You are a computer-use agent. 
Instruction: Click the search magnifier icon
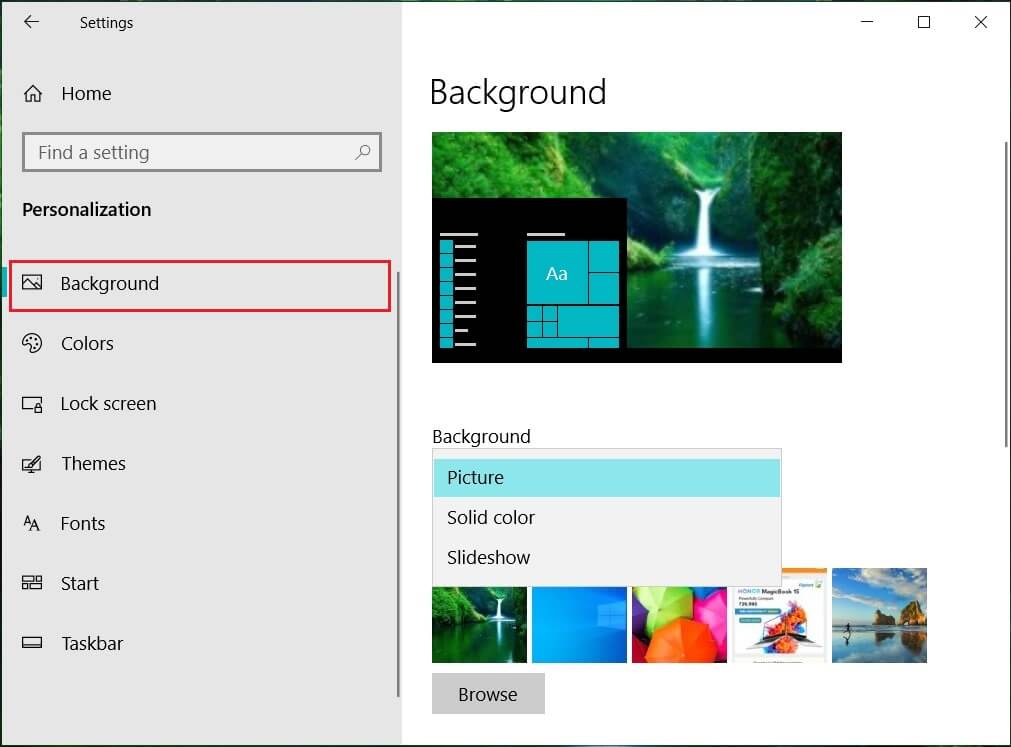(x=363, y=152)
